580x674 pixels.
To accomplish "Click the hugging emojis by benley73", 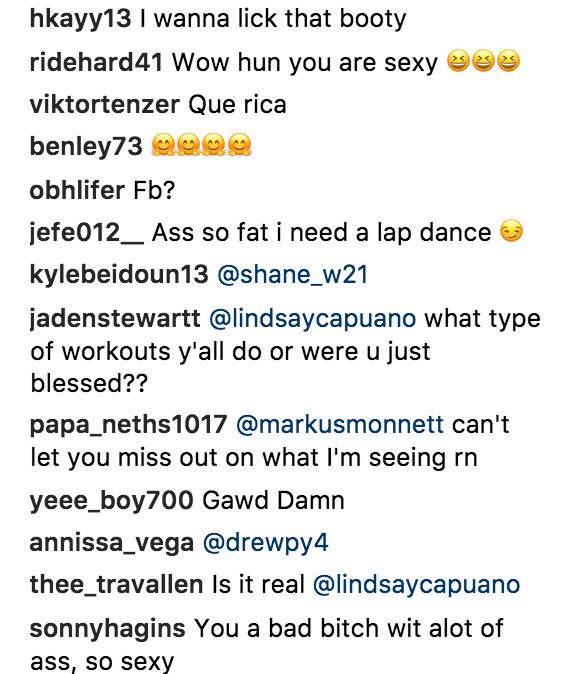I will (x=202, y=145).
